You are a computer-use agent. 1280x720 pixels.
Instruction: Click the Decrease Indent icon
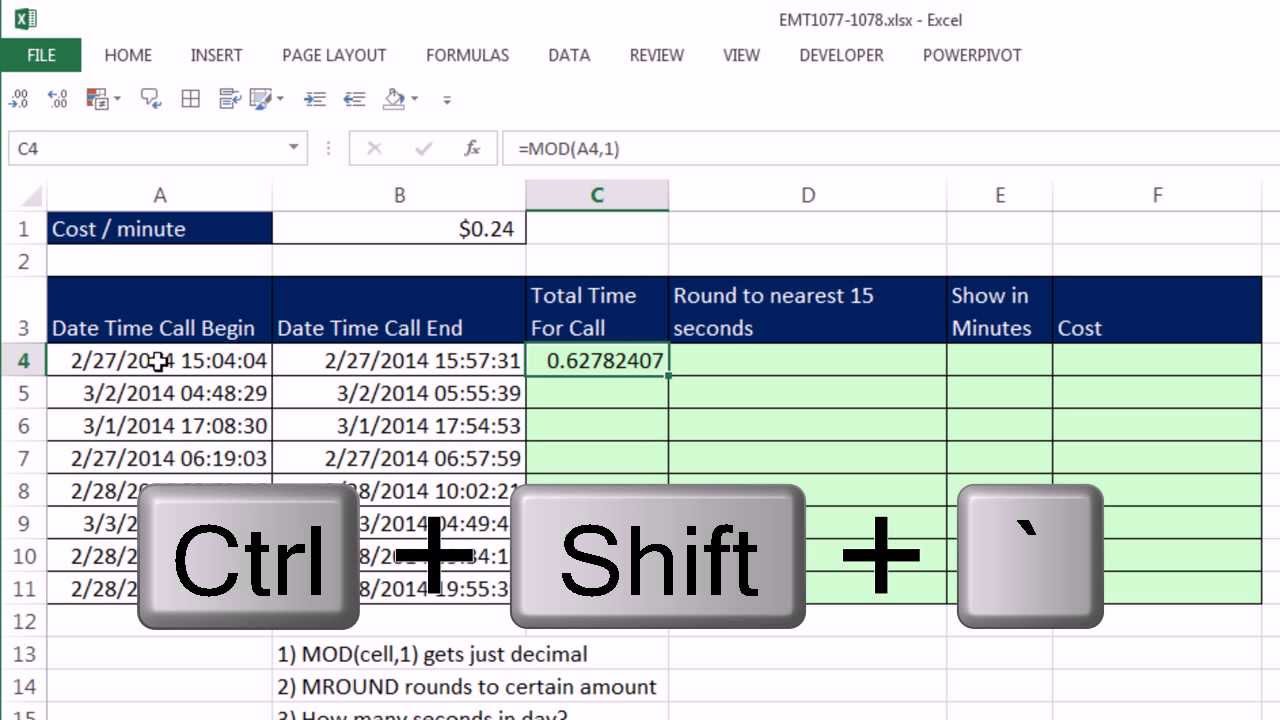(x=354, y=98)
